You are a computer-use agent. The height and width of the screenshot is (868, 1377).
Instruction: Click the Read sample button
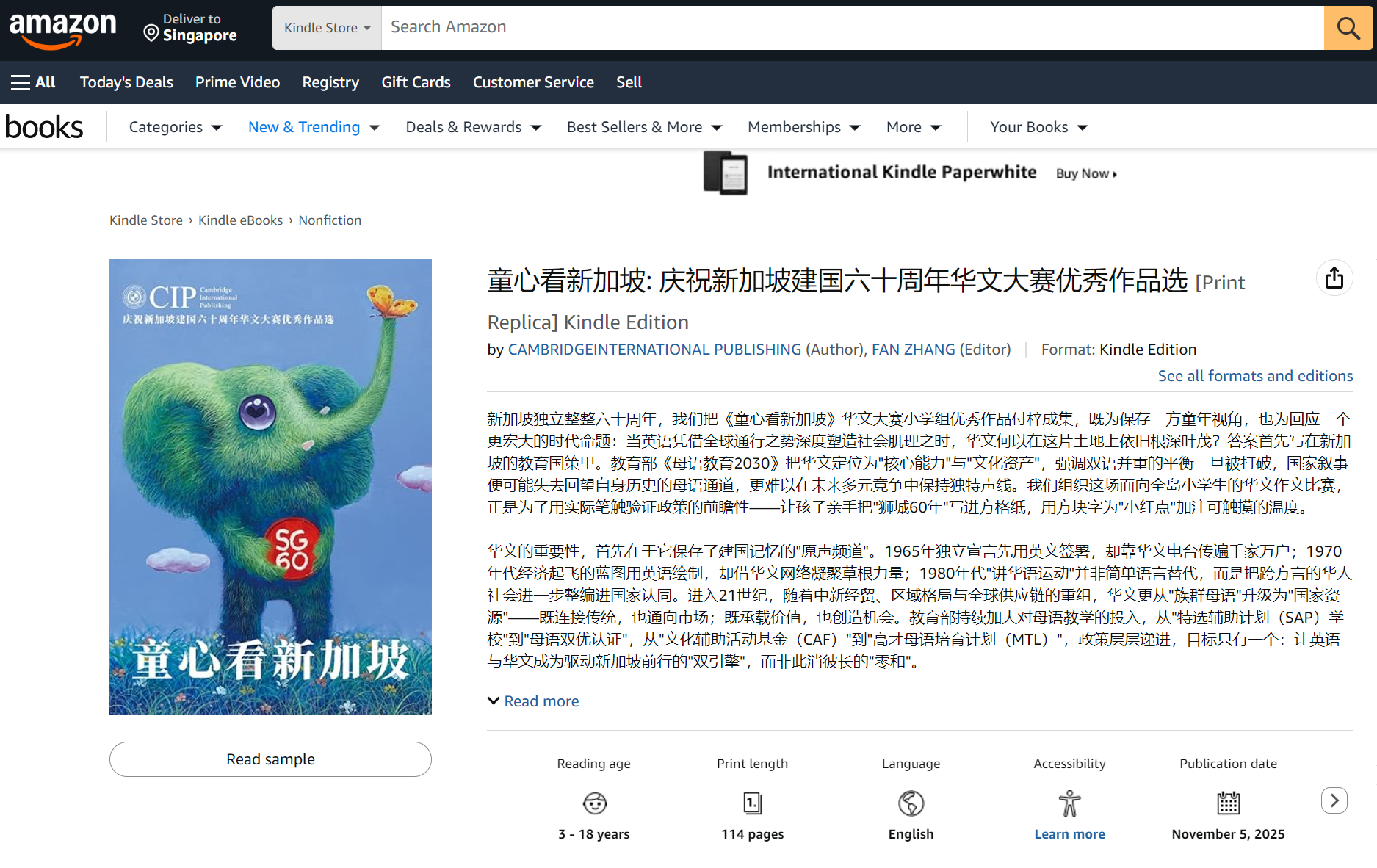(270, 759)
